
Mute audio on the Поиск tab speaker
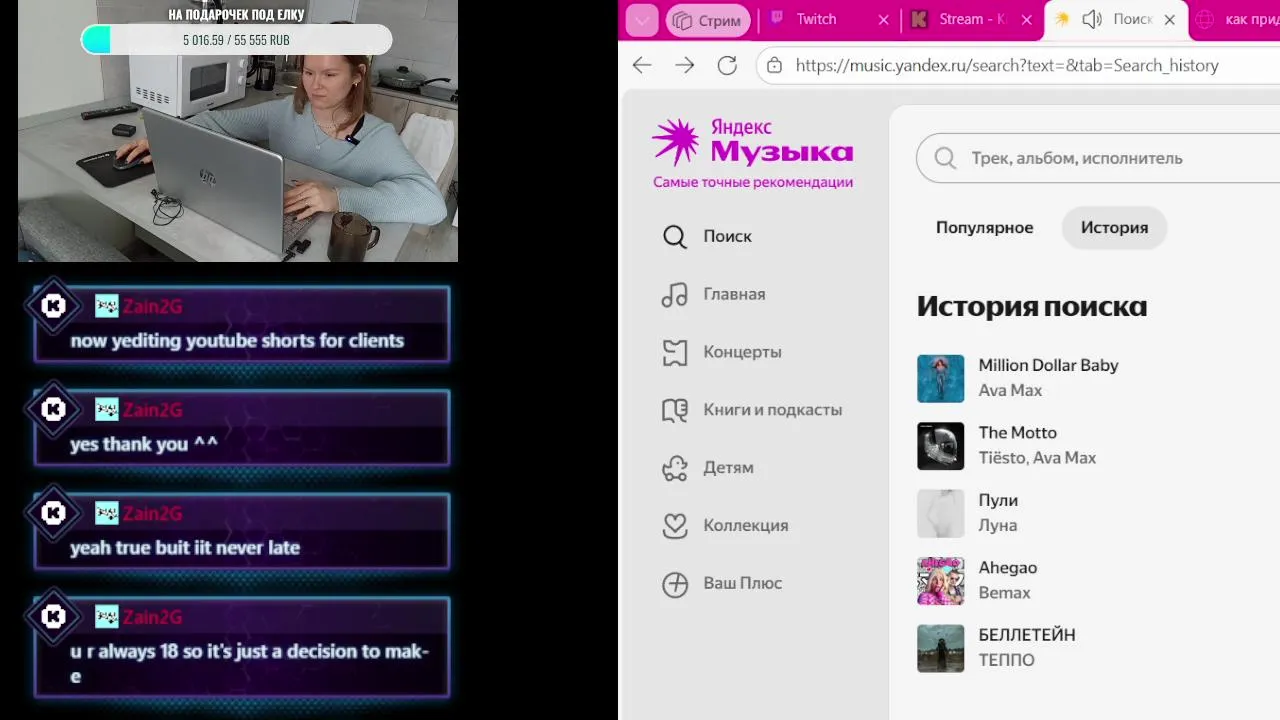click(x=1091, y=19)
